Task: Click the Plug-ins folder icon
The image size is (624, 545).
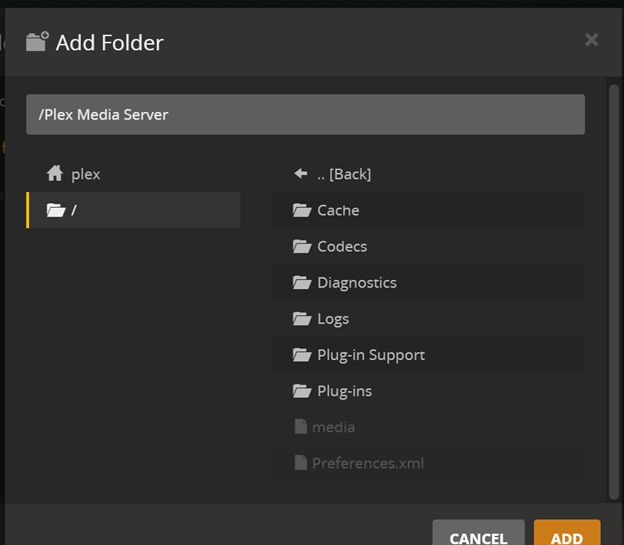Action: pyautogui.click(x=302, y=391)
